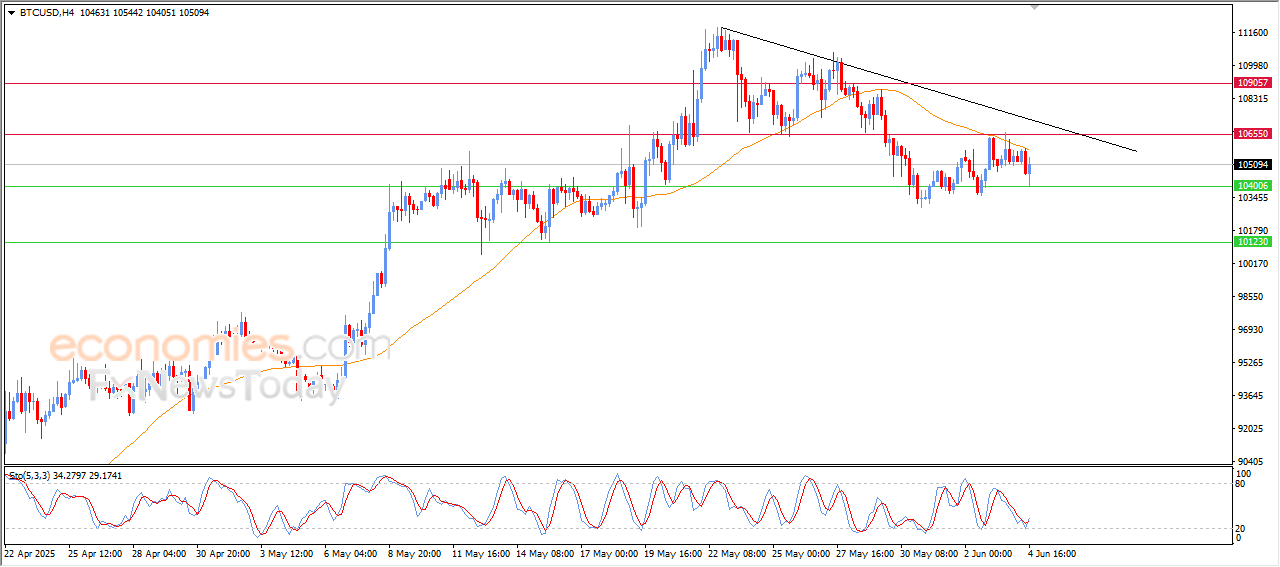Click the 11 May 16:00 time label
Viewport: 1280px width, 567px height.
(x=481, y=552)
